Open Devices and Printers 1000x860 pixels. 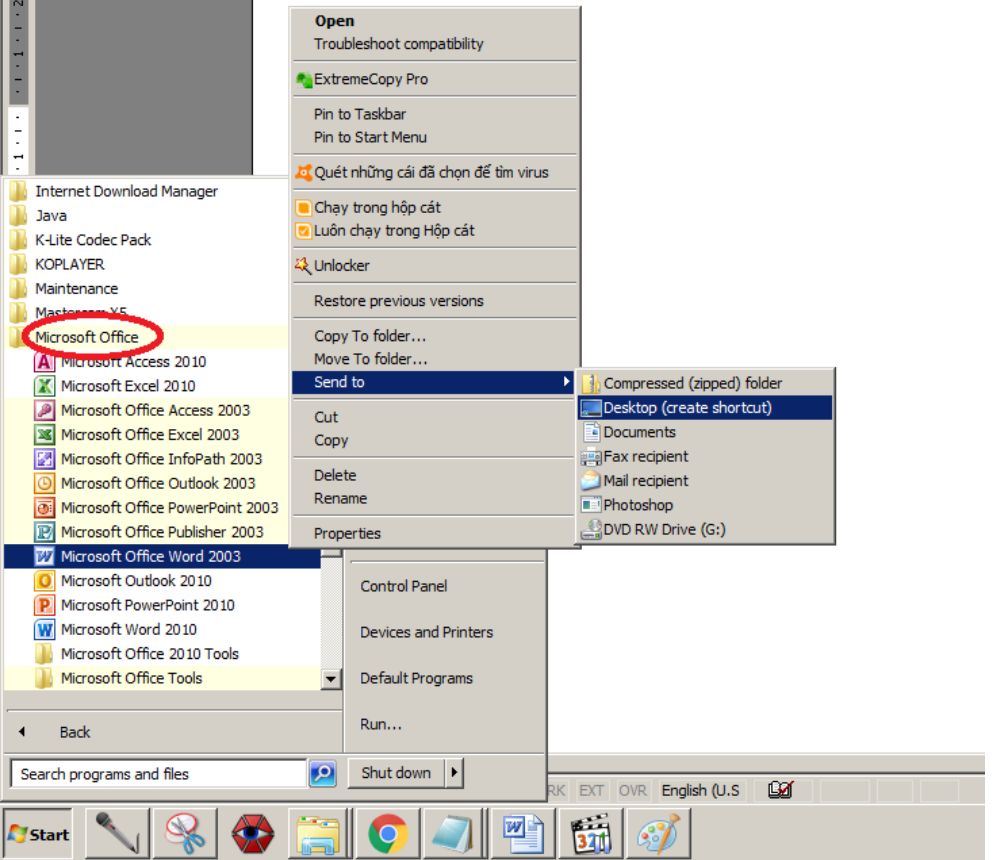coord(426,632)
